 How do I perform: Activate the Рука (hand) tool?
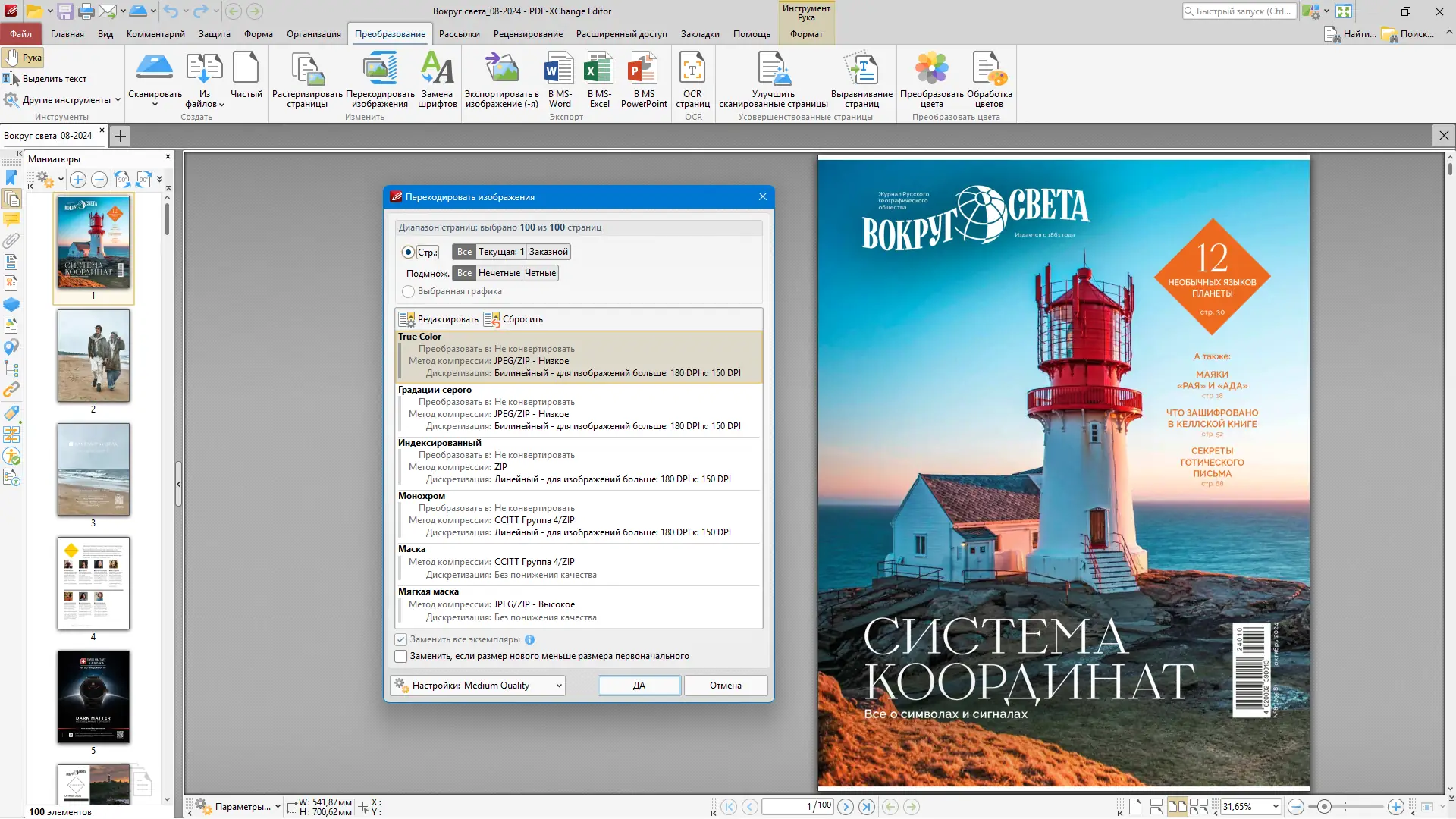[23, 57]
